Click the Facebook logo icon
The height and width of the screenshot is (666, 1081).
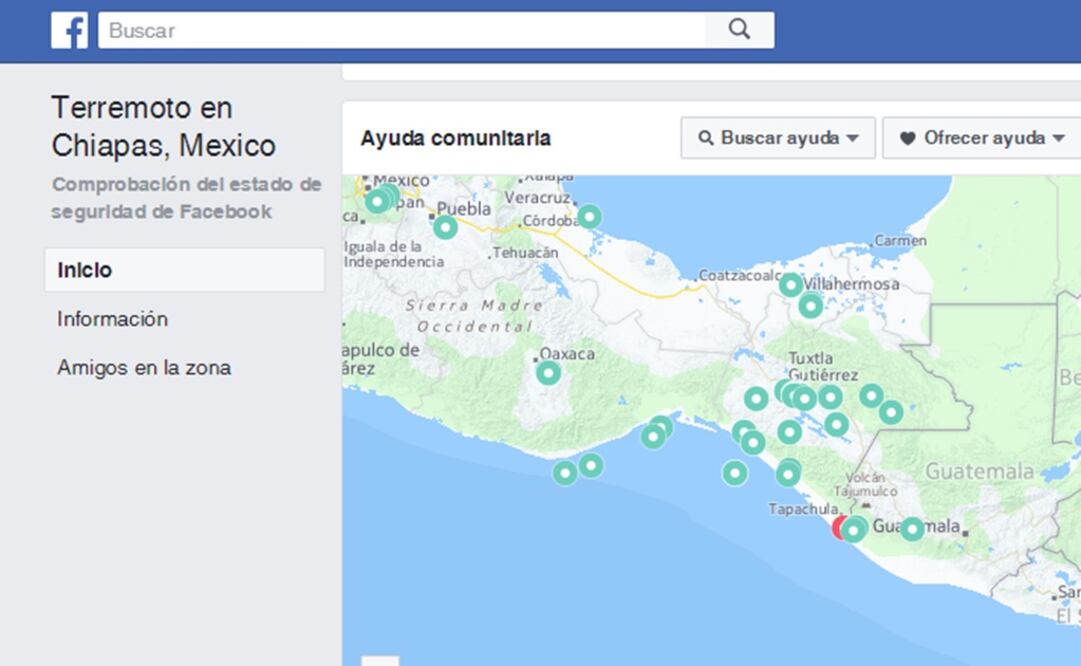click(70, 30)
